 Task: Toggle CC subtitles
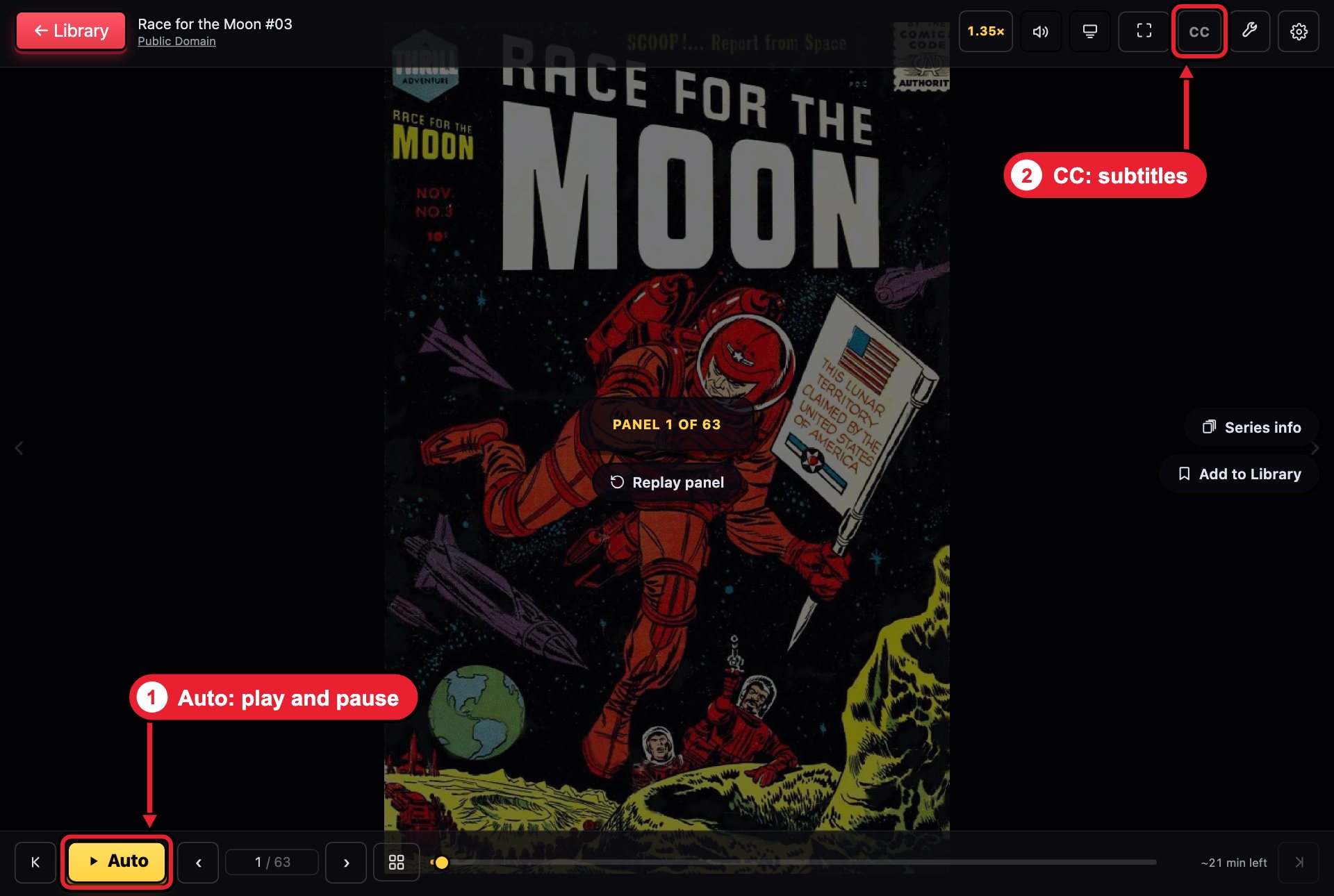(x=1199, y=31)
